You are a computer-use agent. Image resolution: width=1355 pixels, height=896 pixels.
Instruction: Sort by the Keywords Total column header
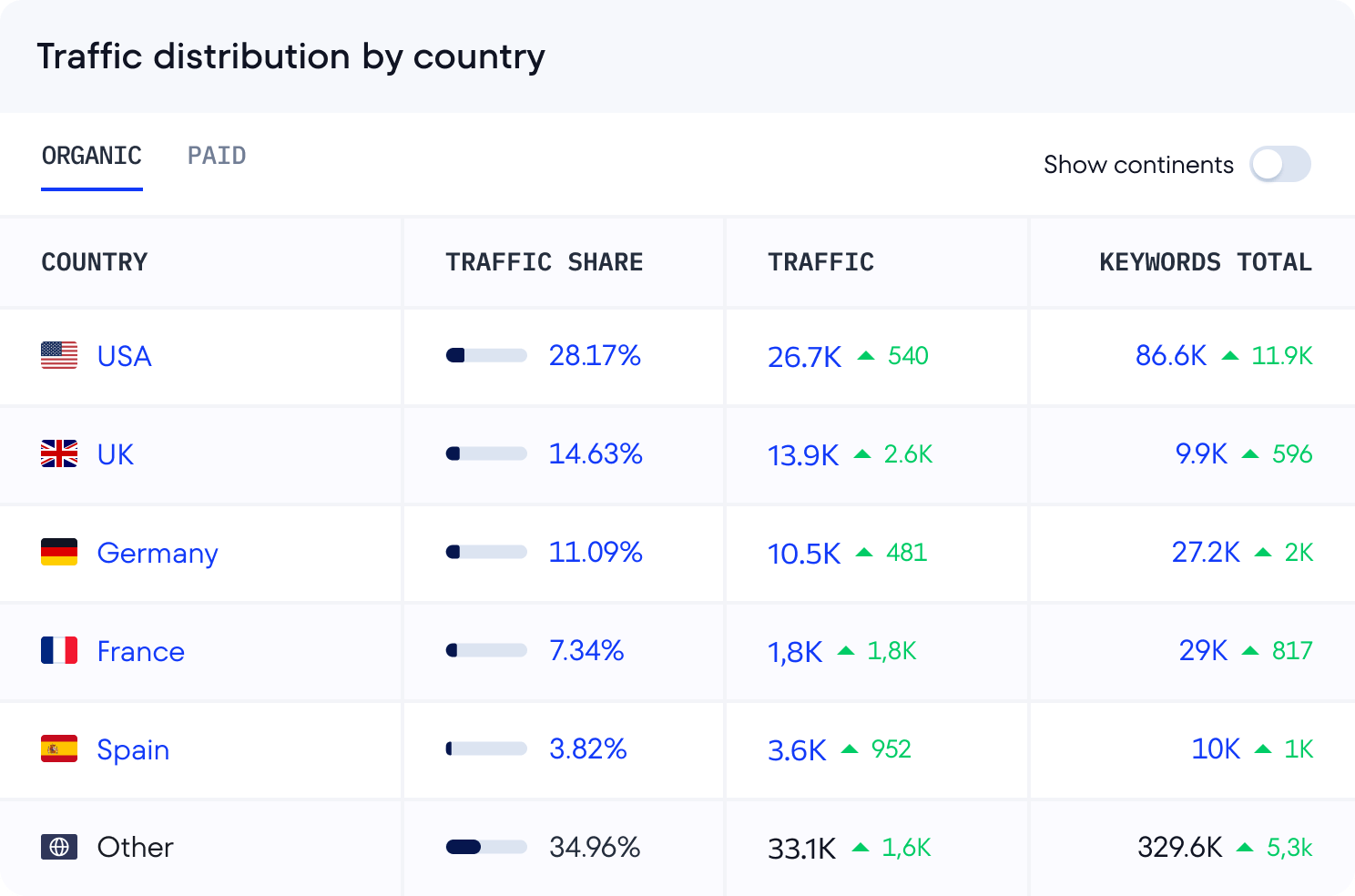1205,262
